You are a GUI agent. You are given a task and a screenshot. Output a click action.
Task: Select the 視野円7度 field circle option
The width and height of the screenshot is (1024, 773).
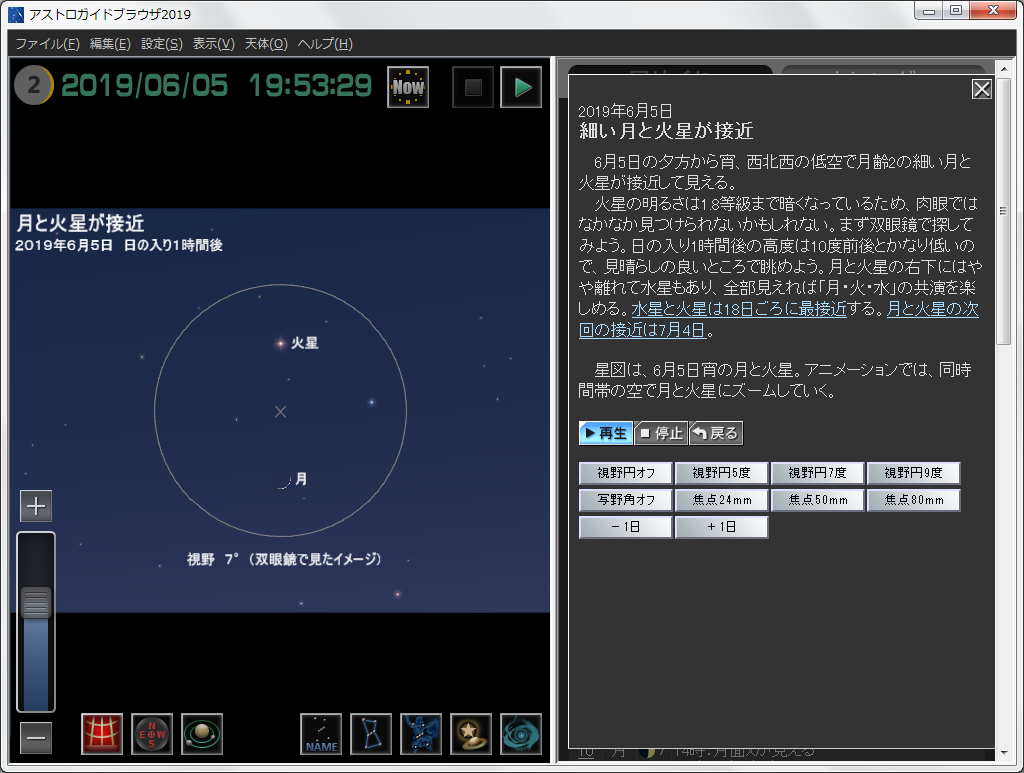pos(818,473)
